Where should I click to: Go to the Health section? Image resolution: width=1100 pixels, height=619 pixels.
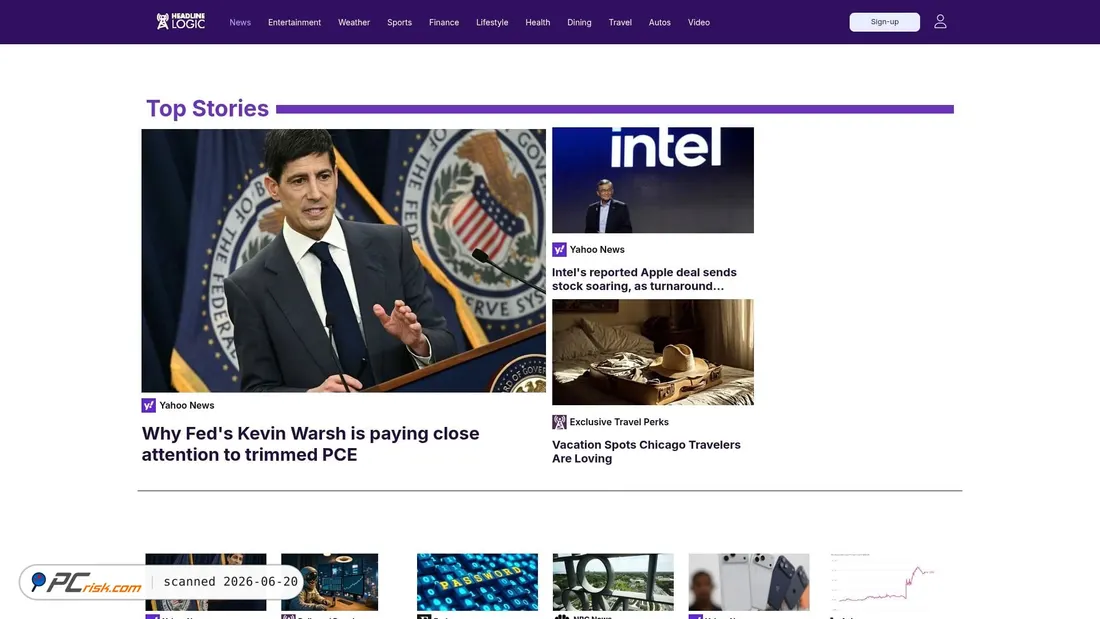click(x=537, y=22)
